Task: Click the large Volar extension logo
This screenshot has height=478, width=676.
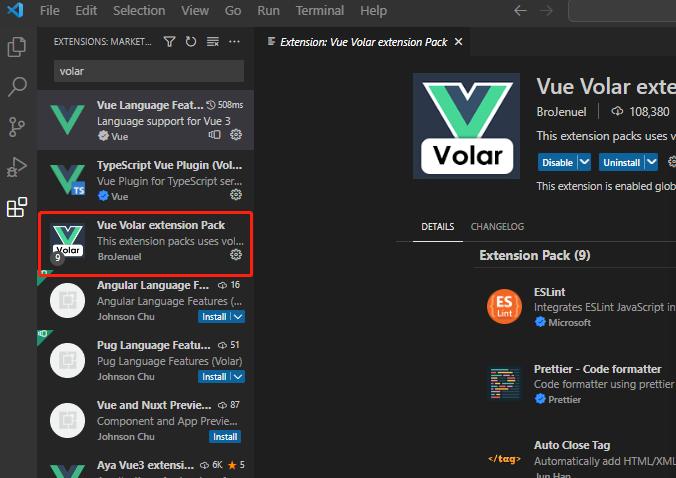Action: (x=466, y=126)
